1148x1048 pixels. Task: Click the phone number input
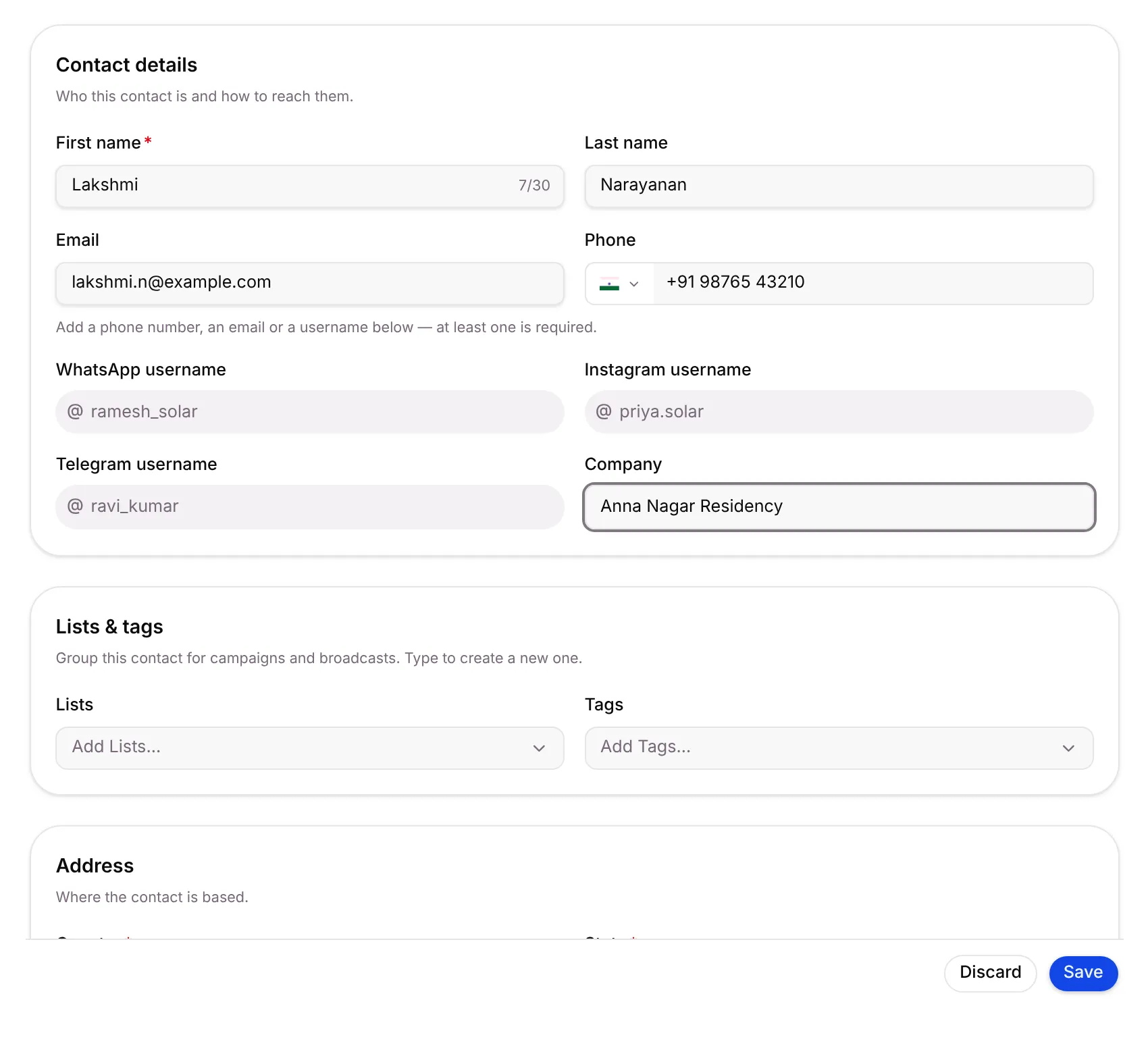873,284
